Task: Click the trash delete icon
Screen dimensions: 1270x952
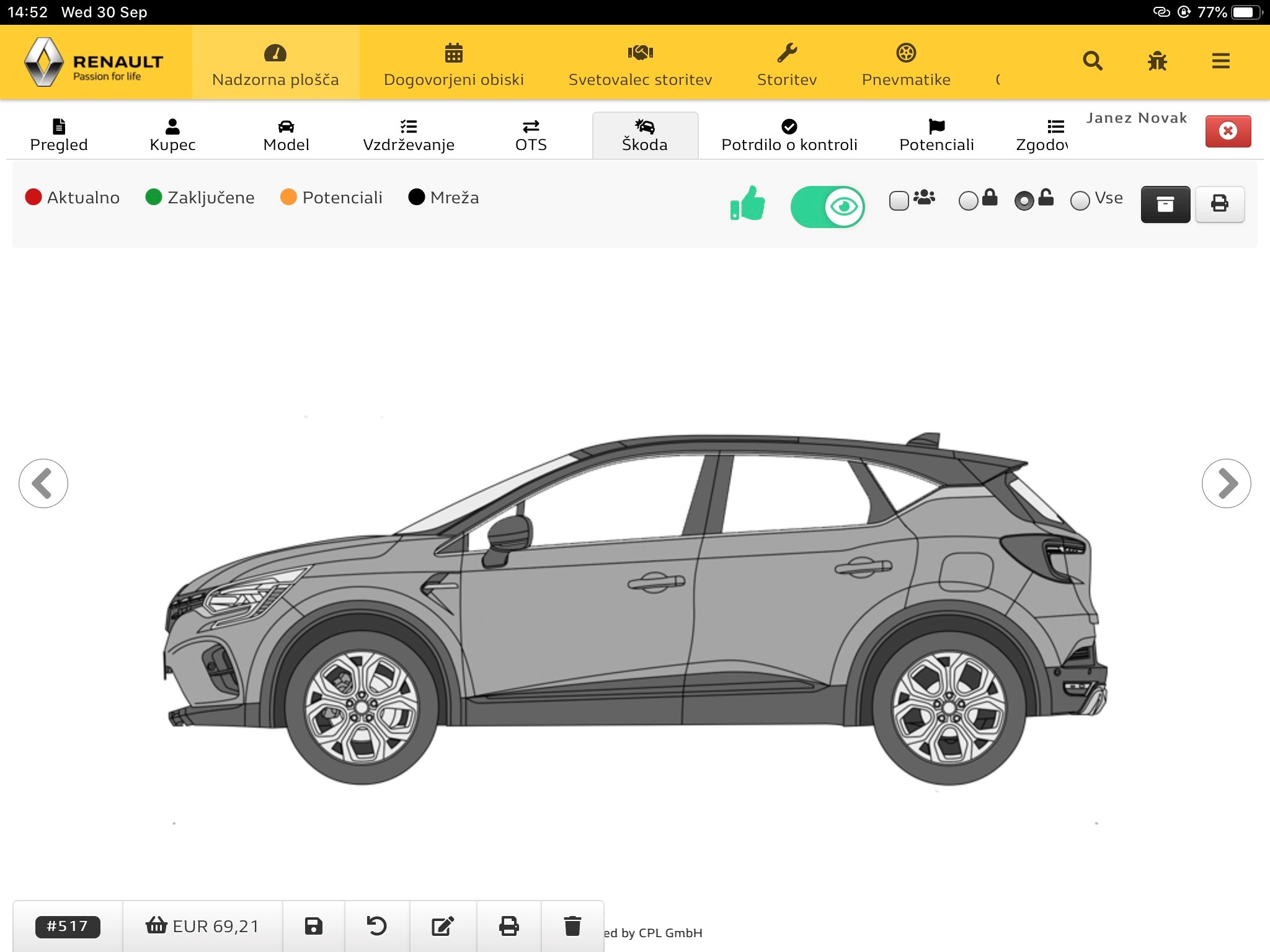Action: tap(572, 926)
